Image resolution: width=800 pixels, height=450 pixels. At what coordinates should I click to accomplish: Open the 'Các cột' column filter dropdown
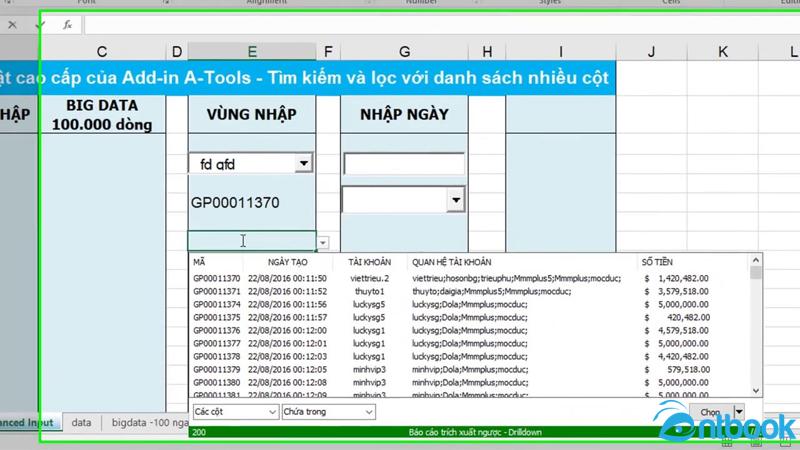pos(236,412)
